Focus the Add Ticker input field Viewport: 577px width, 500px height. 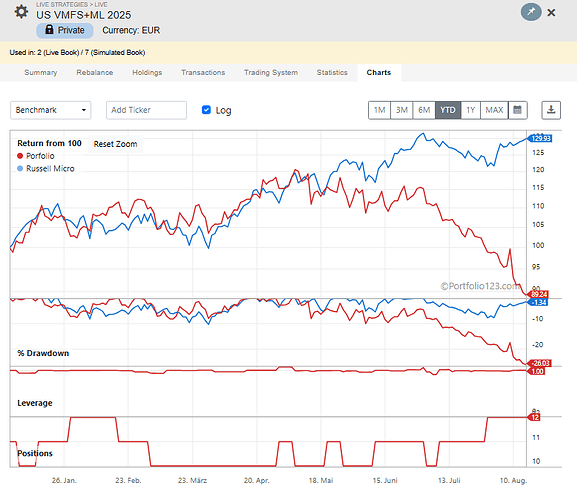point(146,110)
